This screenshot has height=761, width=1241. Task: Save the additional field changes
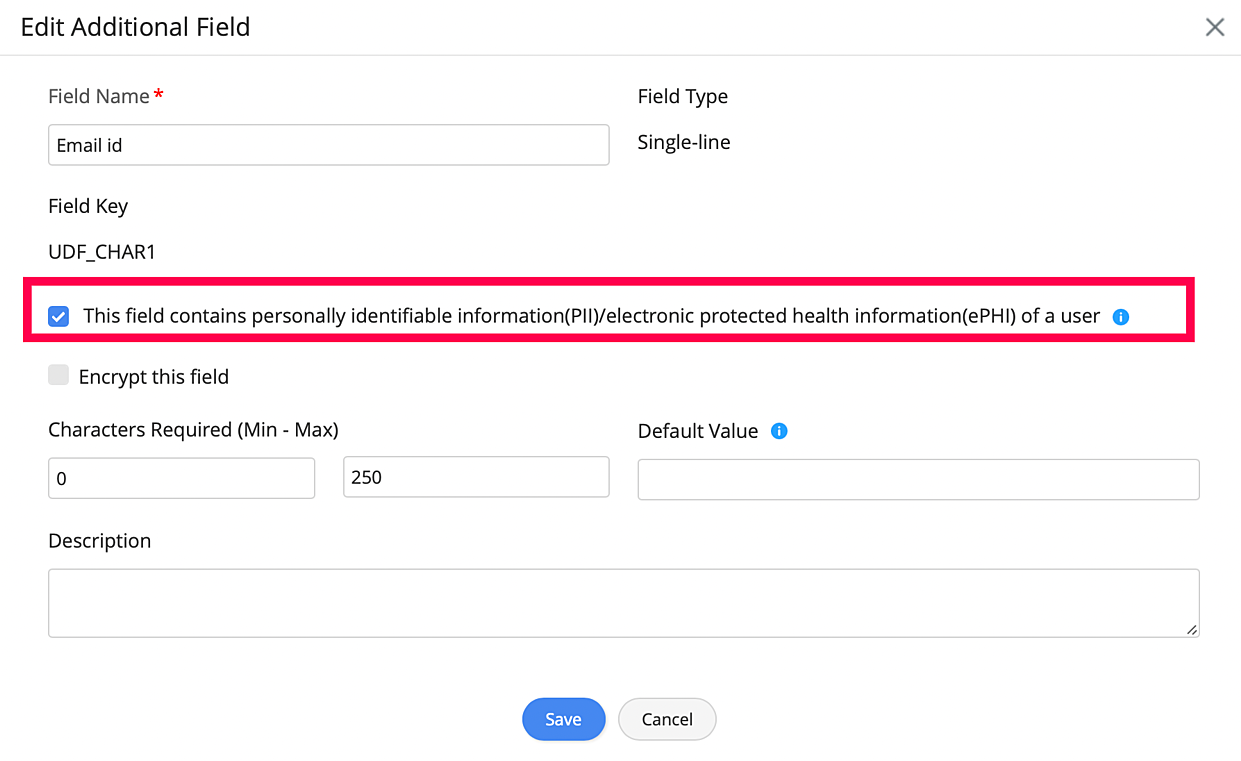pyautogui.click(x=564, y=719)
